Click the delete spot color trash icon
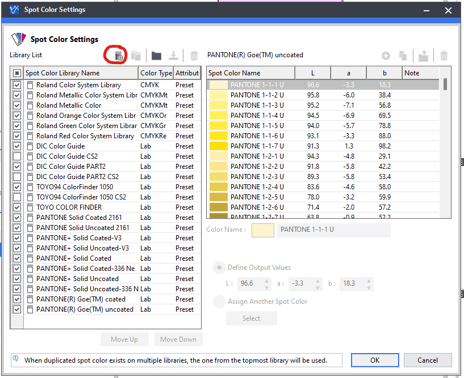The width and height of the screenshot is (464, 378). (x=444, y=56)
